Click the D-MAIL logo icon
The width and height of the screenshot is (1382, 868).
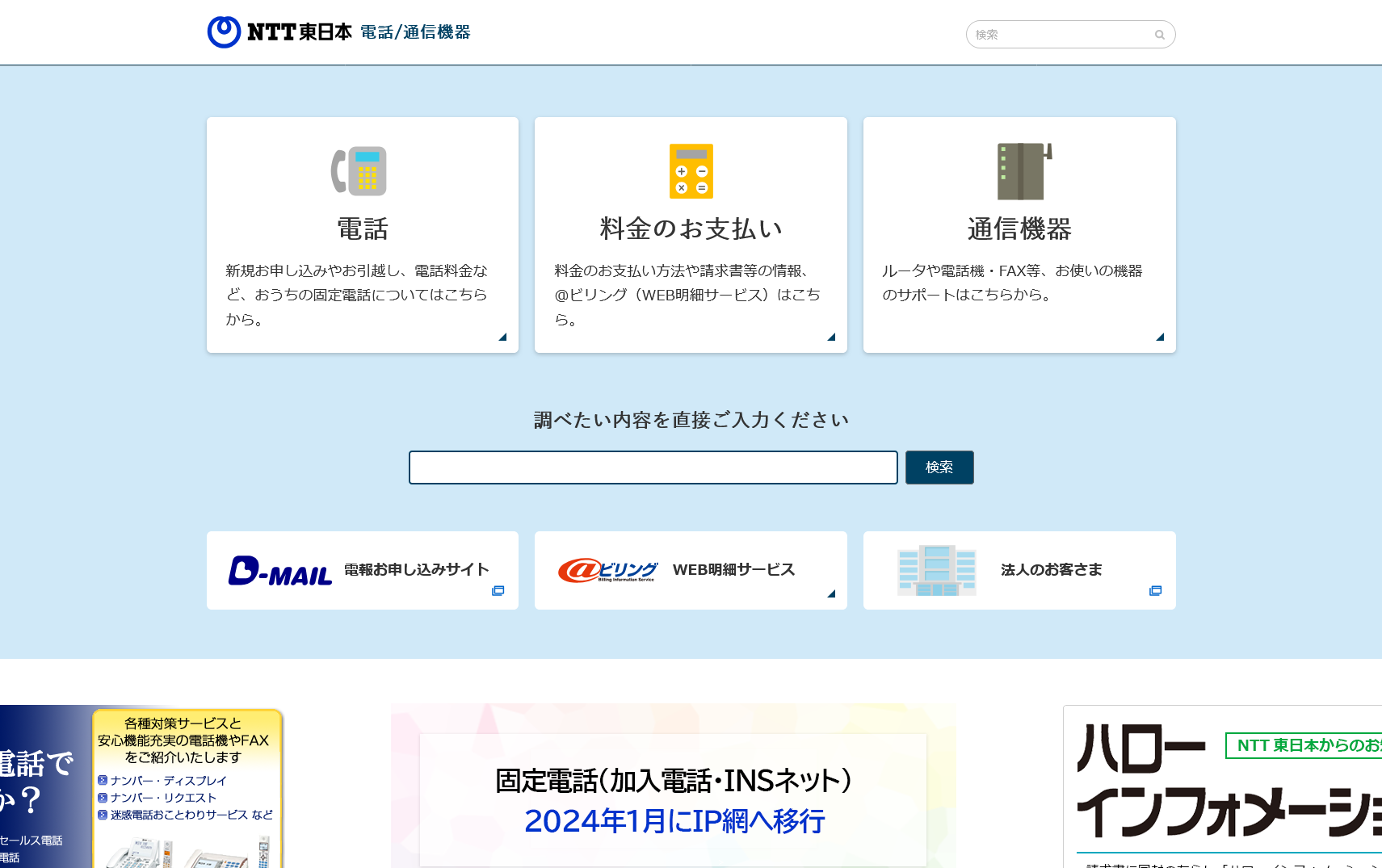point(280,570)
